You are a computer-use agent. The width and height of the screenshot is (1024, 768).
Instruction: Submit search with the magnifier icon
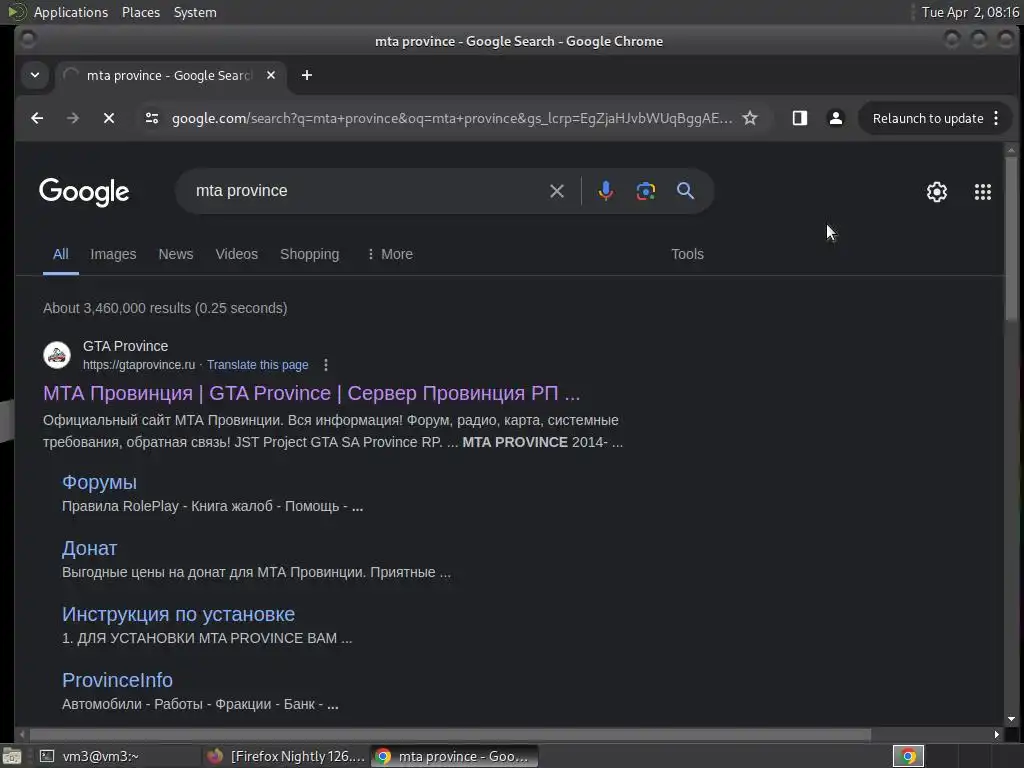coord(685,191)
